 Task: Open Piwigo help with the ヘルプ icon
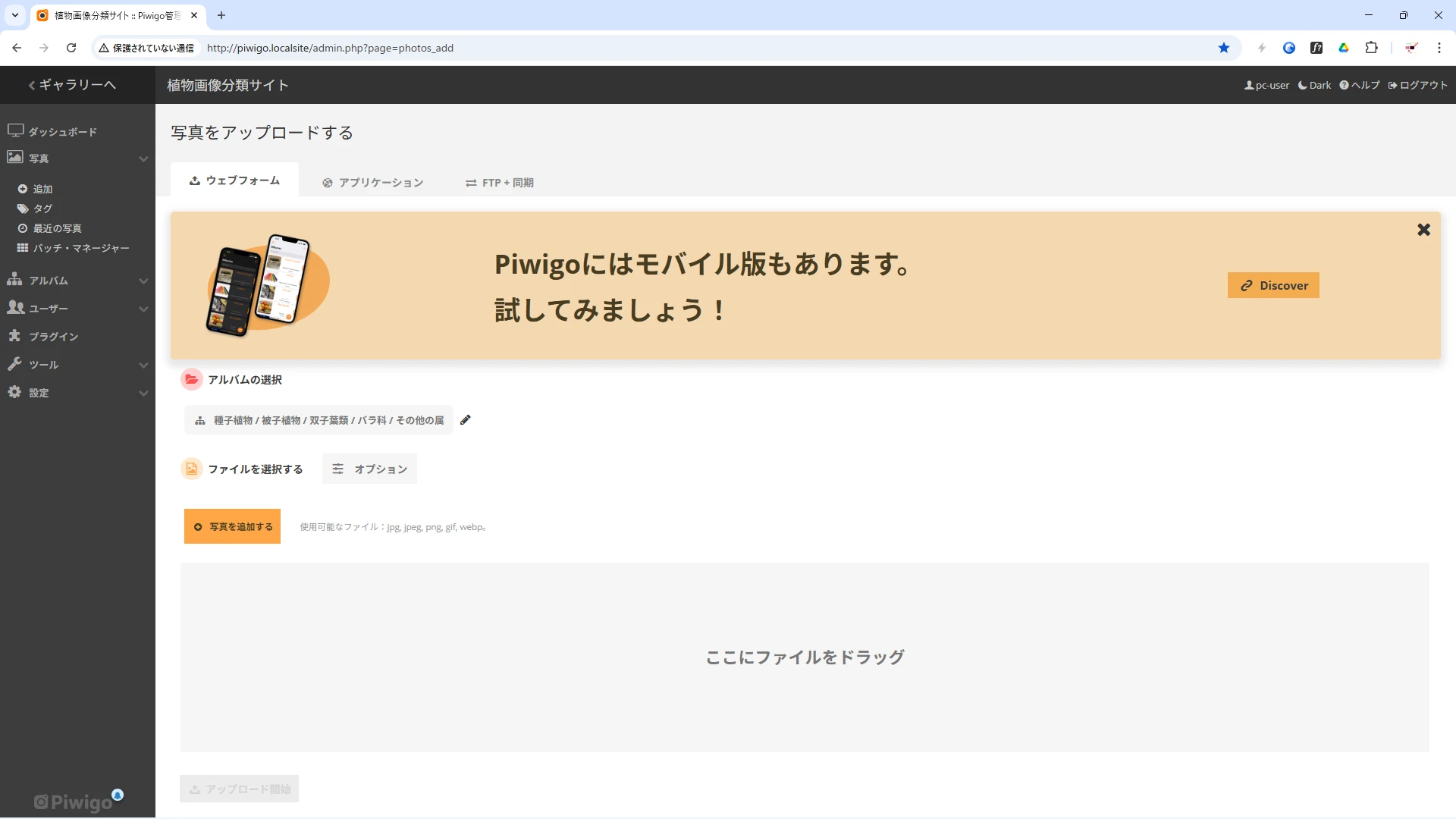pyautogui.click(x=1360, y=85)
